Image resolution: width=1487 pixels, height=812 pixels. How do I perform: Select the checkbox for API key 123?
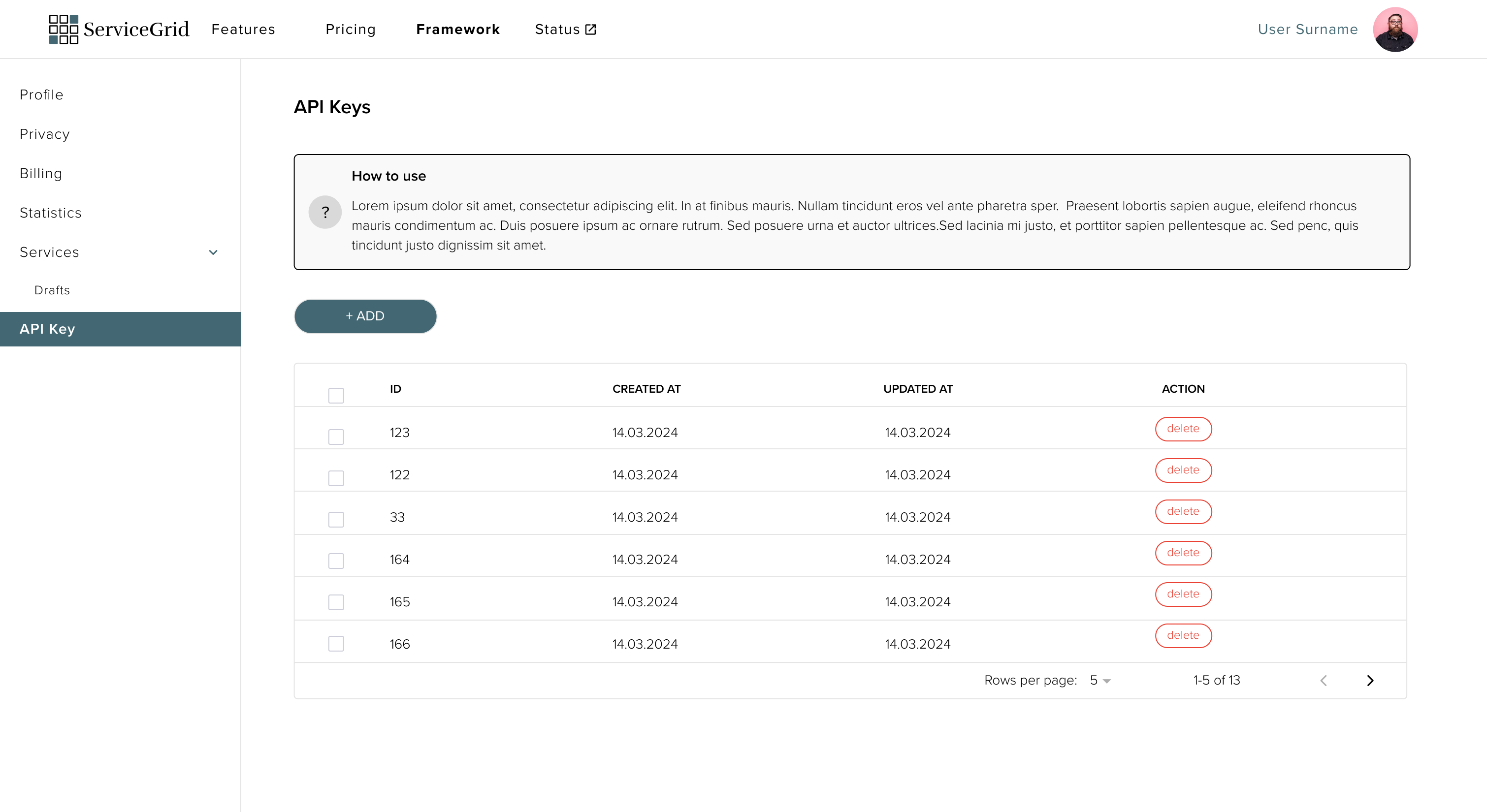tap(336, 437)
